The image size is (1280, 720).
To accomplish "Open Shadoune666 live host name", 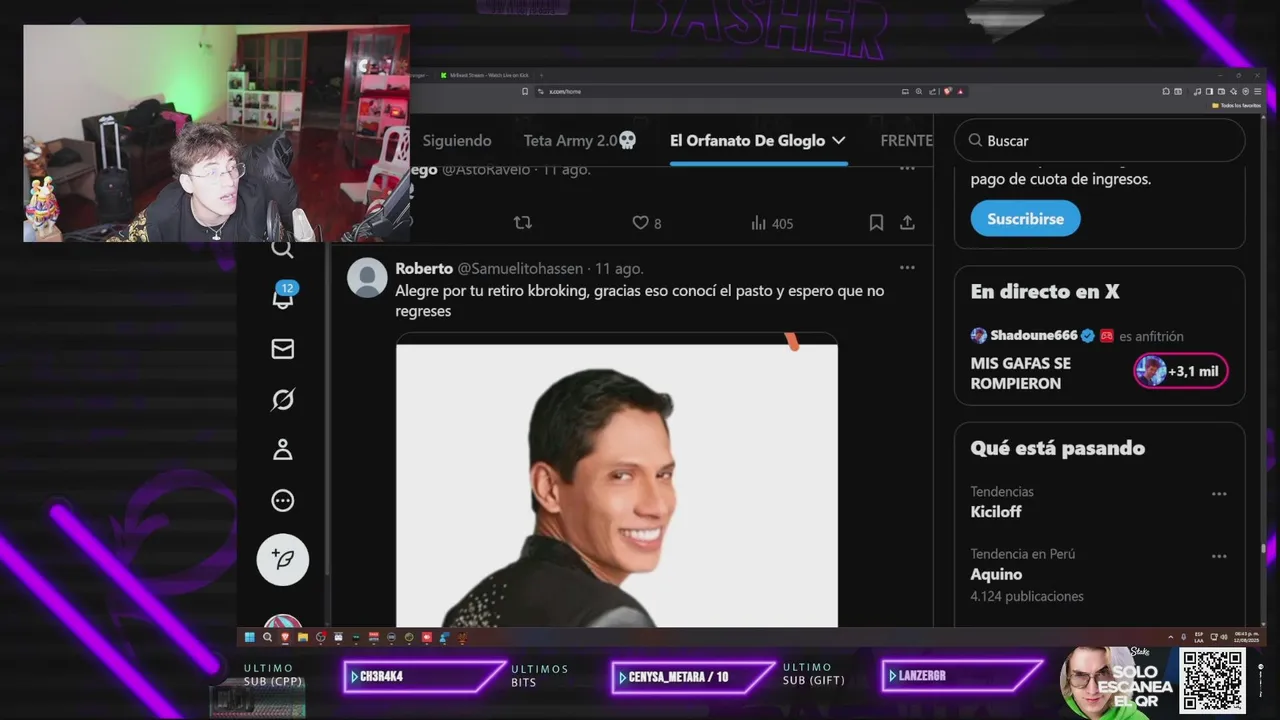I will coord(1034,335).
